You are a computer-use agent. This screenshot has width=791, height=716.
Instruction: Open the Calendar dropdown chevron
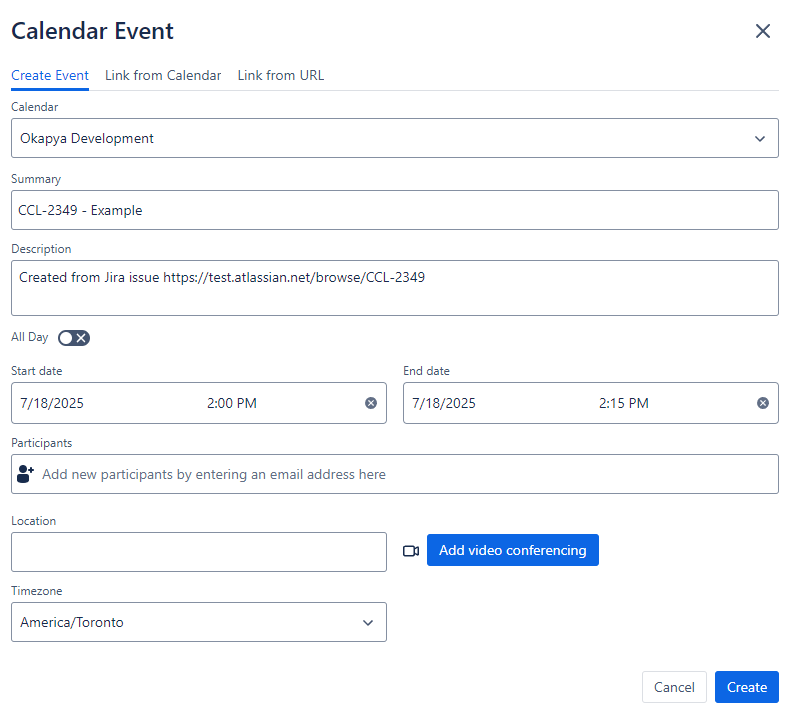pyautogui.click(x=759, y=139)
